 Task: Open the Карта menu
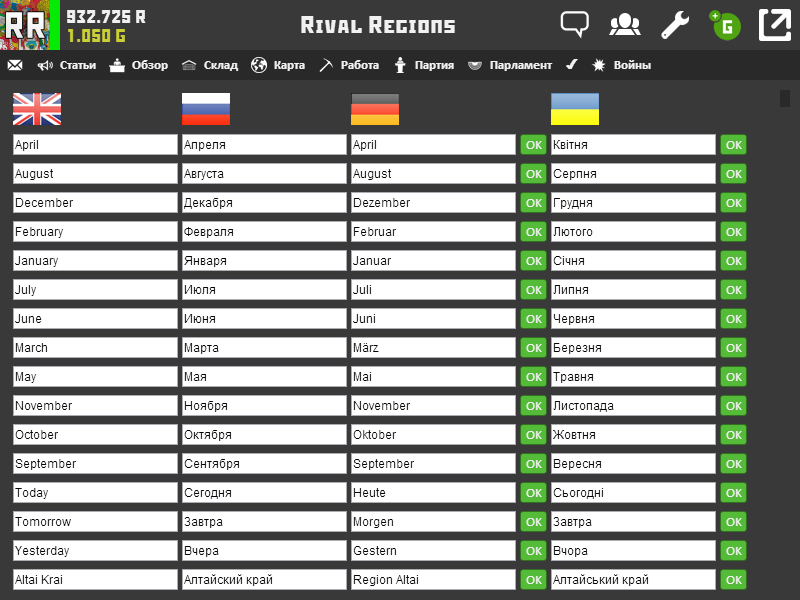point(278,65)
